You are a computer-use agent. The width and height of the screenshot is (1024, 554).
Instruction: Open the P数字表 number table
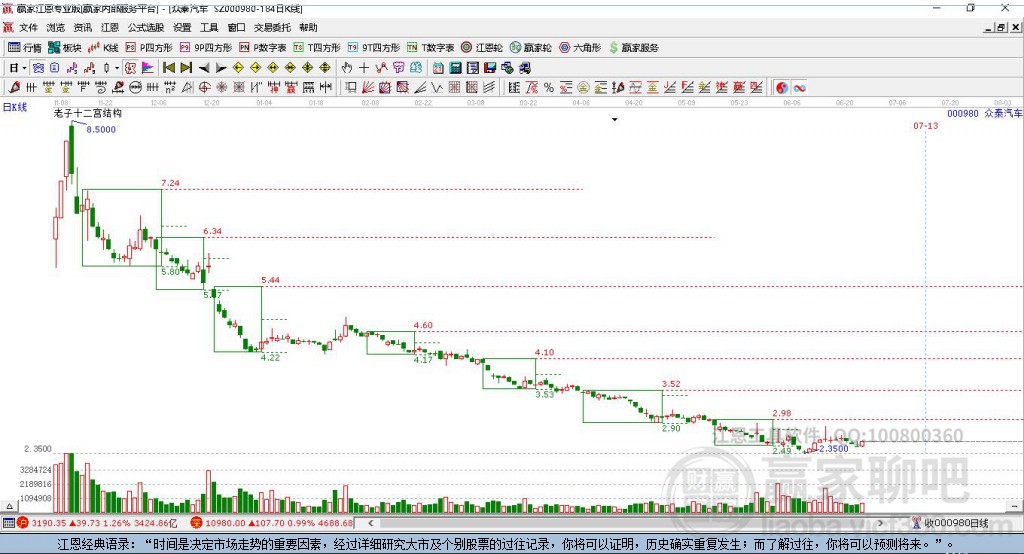coord(263,48)
